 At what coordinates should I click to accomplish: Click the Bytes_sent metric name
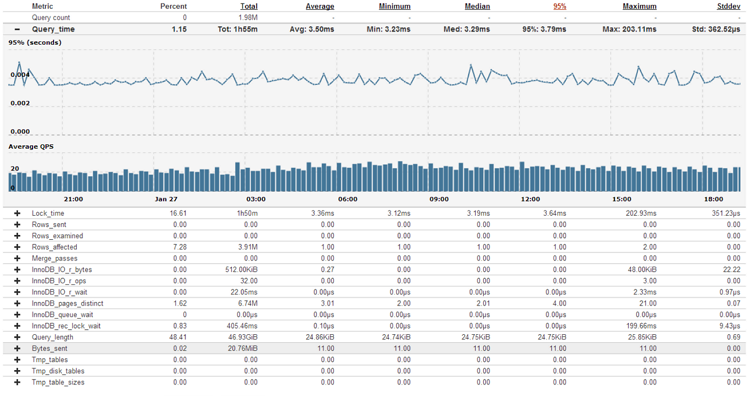pos(50,349)
